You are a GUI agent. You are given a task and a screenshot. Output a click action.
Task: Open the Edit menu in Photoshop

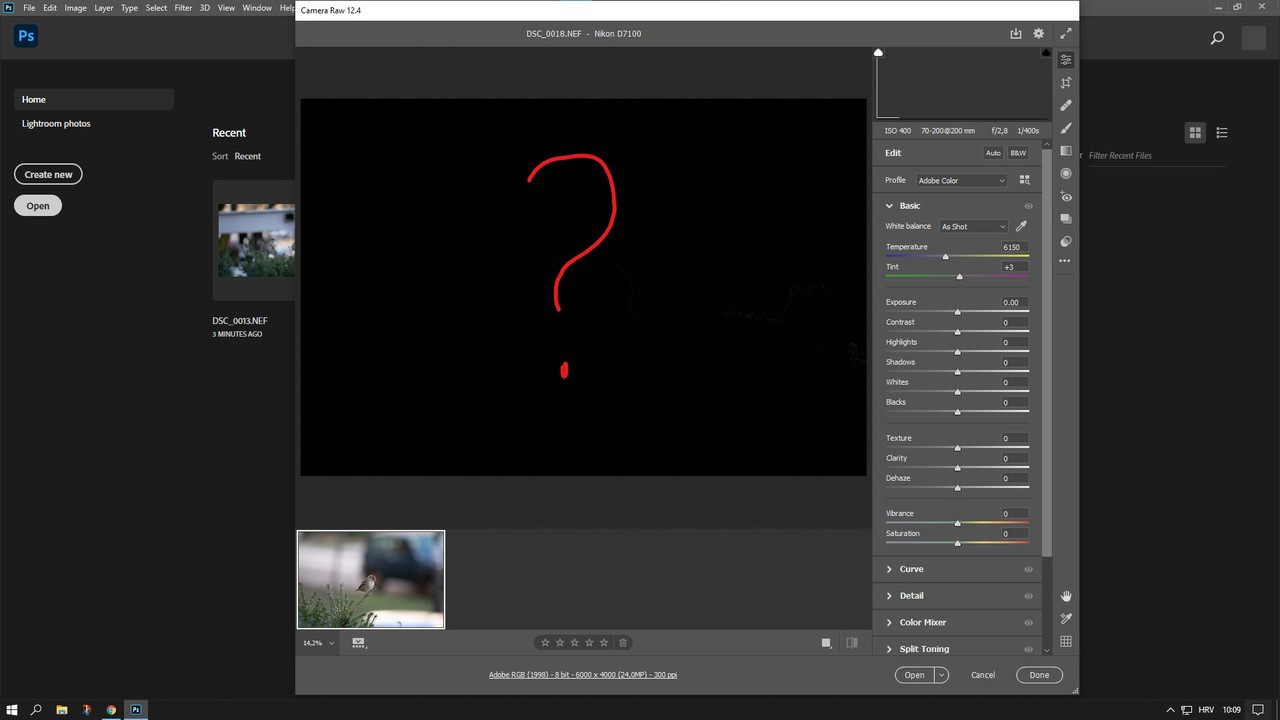(x=50, y=8)
